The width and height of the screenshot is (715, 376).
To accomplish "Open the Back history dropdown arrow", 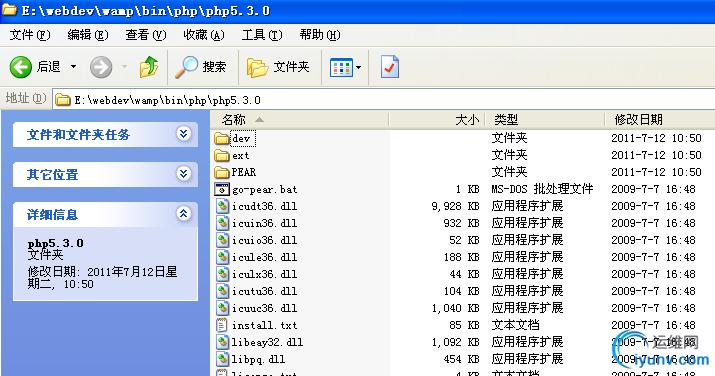I will 73,67.
